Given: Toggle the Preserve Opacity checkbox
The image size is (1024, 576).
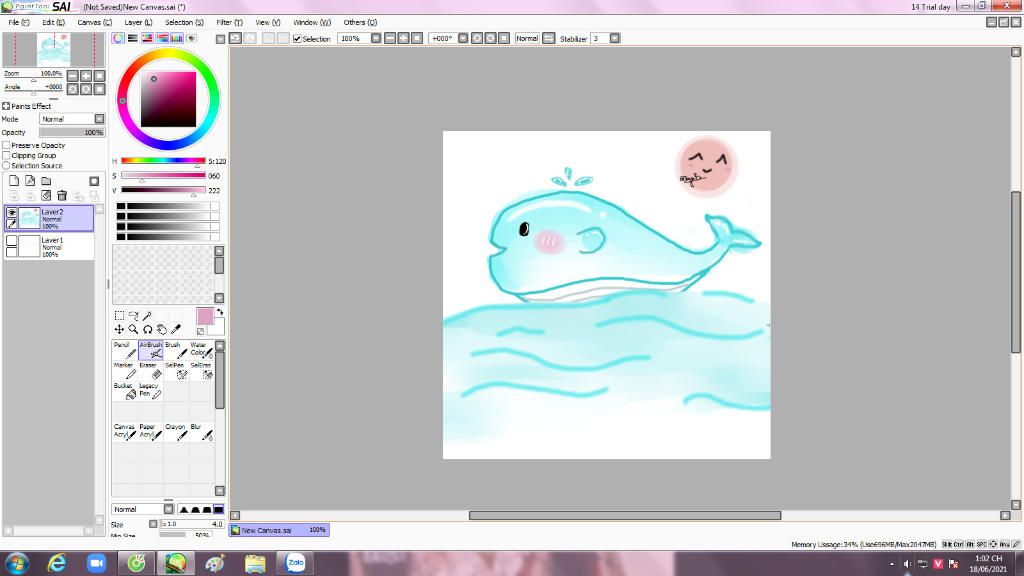Looking at the screenshot, I should tap(7, 145).
